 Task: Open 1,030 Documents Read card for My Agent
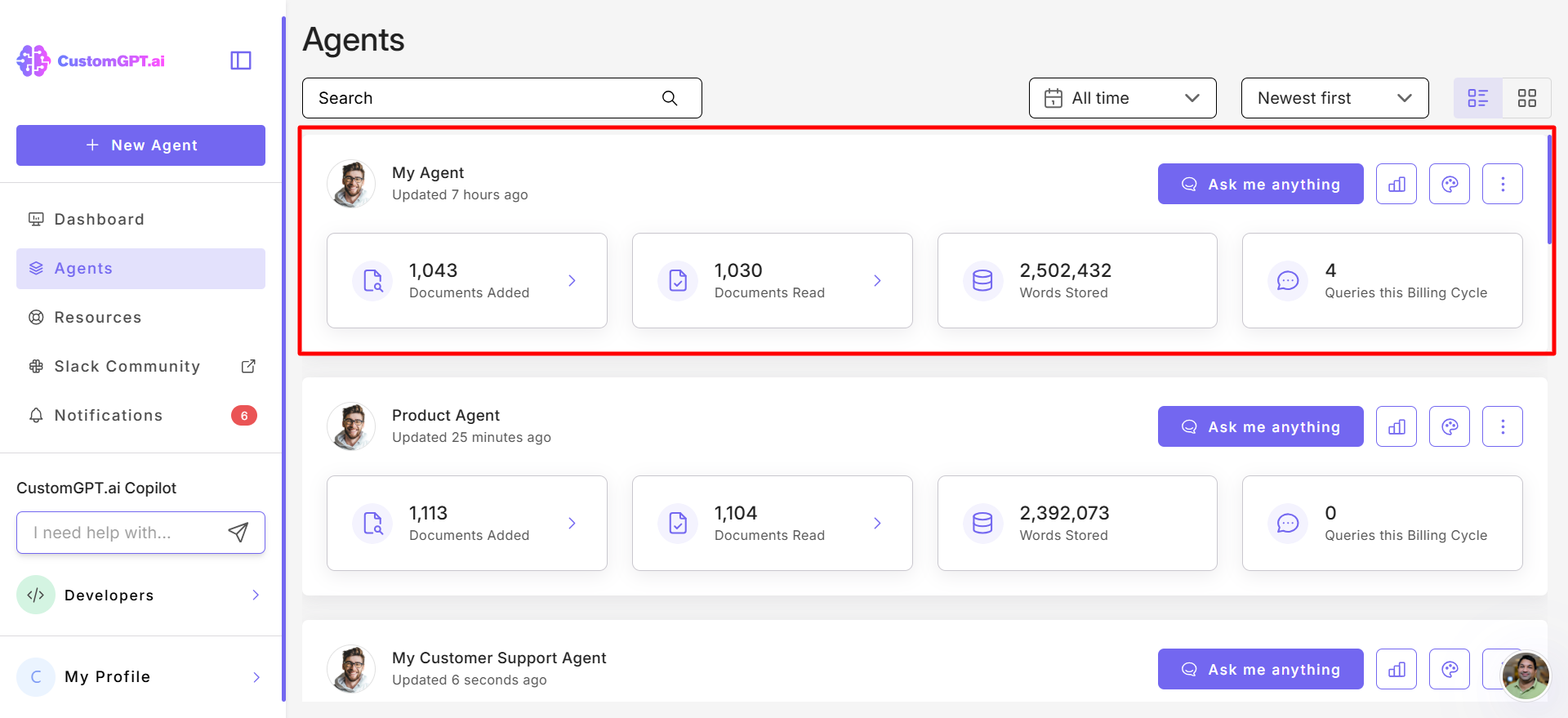tap(773, 281)
